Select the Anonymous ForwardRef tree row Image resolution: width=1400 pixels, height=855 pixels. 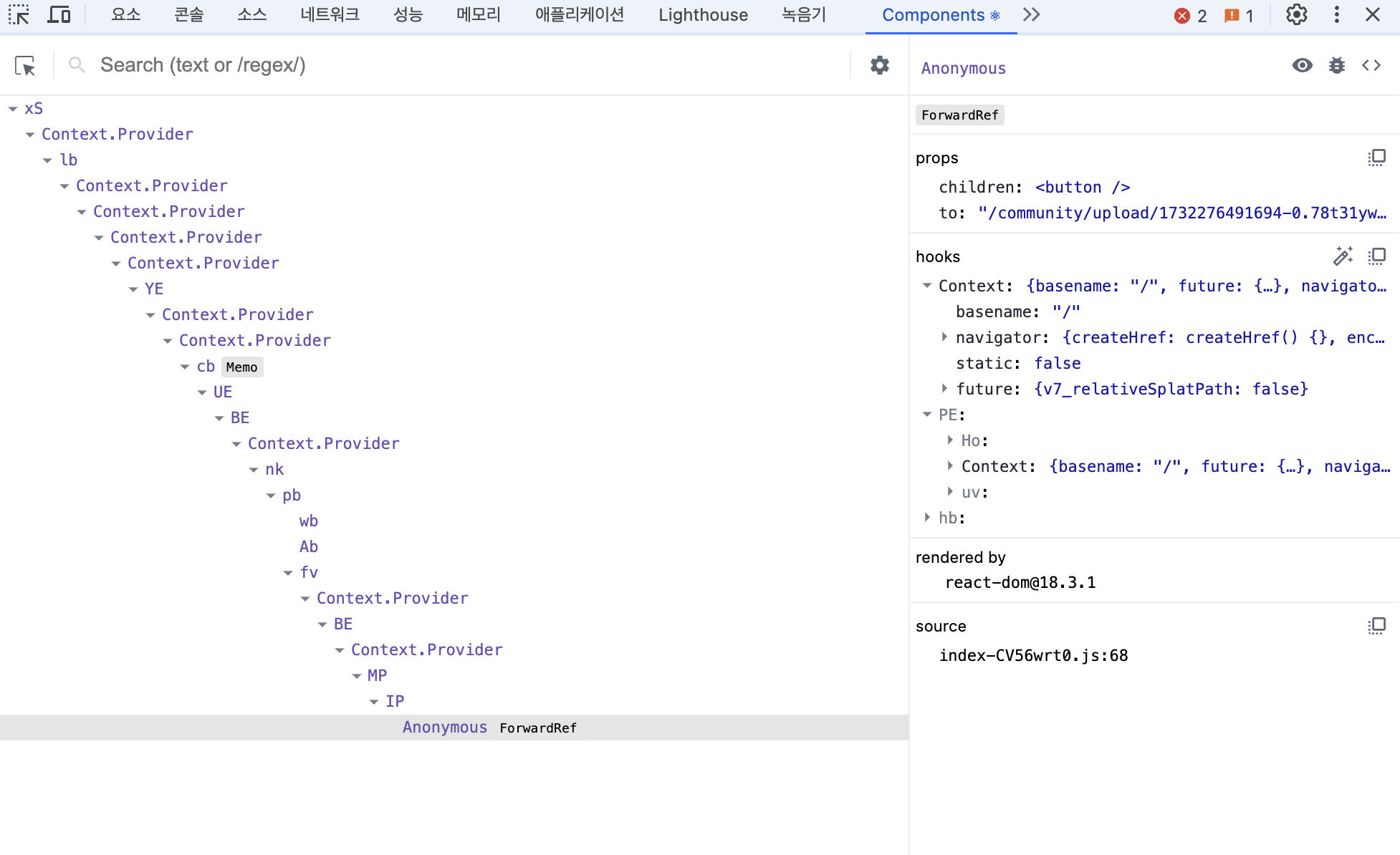click(x=444, y=728)
